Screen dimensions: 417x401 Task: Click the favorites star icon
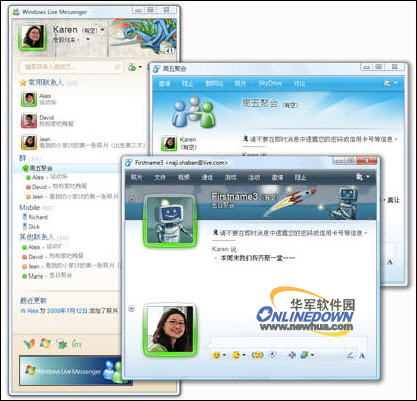point(23,82)
